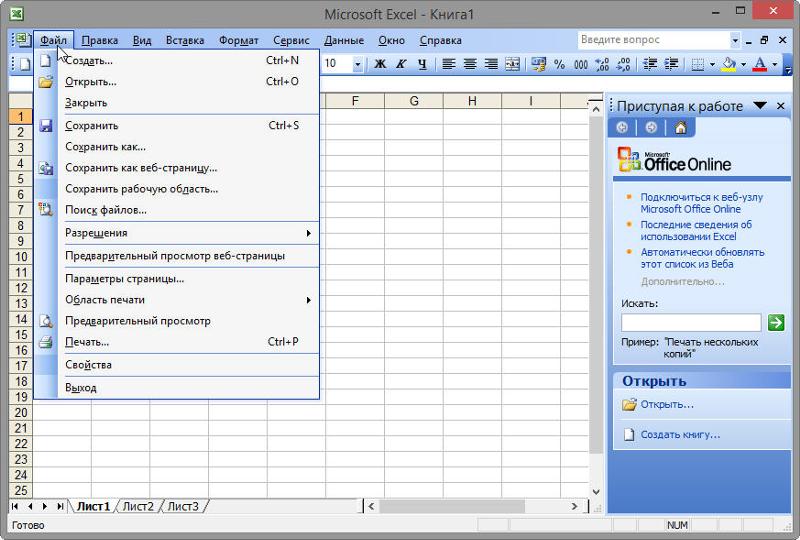Click the 'Открыть...' link in task pane

point(667,404)
